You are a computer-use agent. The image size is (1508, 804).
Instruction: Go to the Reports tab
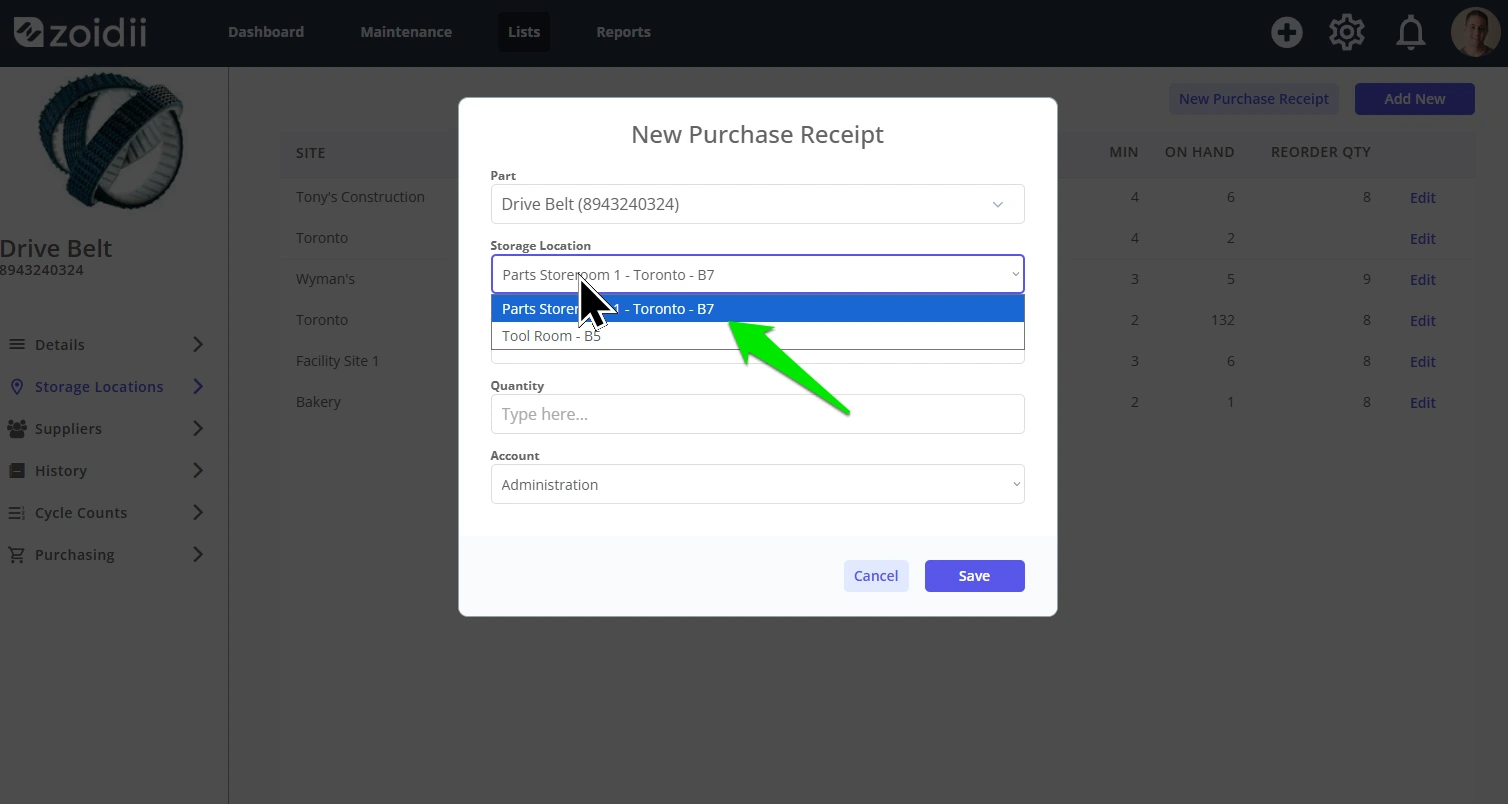(x=623, y=32)
